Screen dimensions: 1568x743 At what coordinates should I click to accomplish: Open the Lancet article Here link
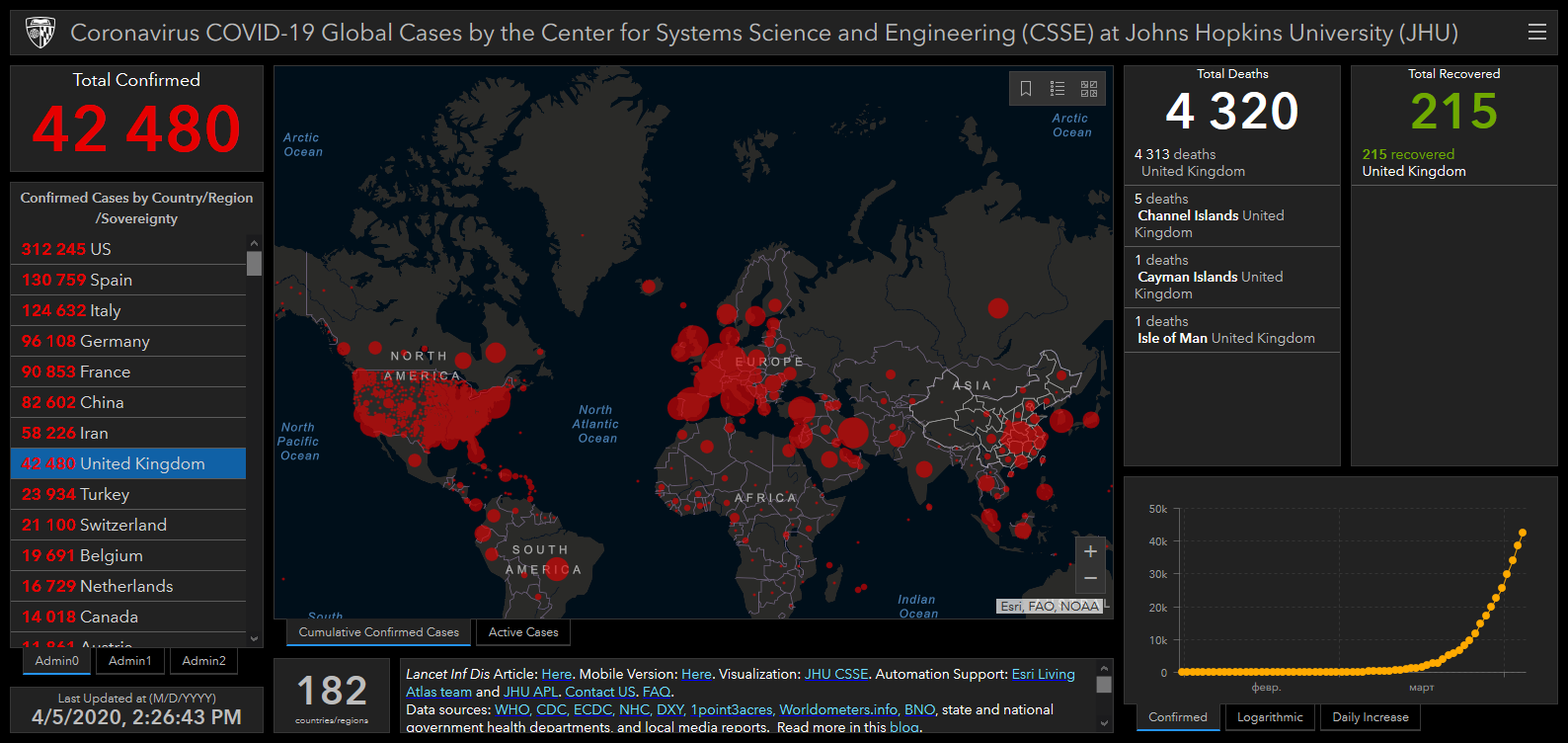556,674
